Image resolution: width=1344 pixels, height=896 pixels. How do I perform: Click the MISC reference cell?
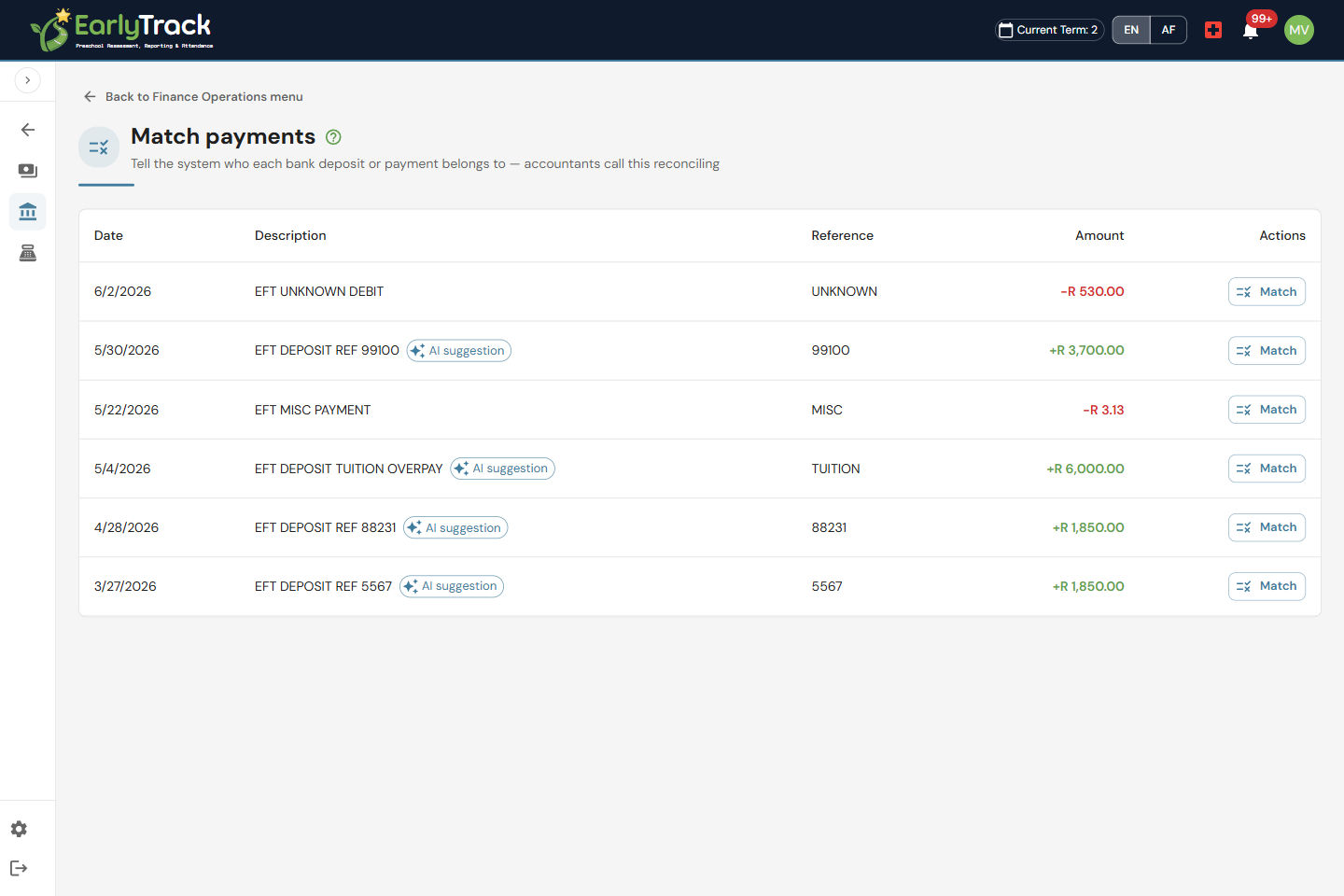pyautogui.click(x=827, y=410)
